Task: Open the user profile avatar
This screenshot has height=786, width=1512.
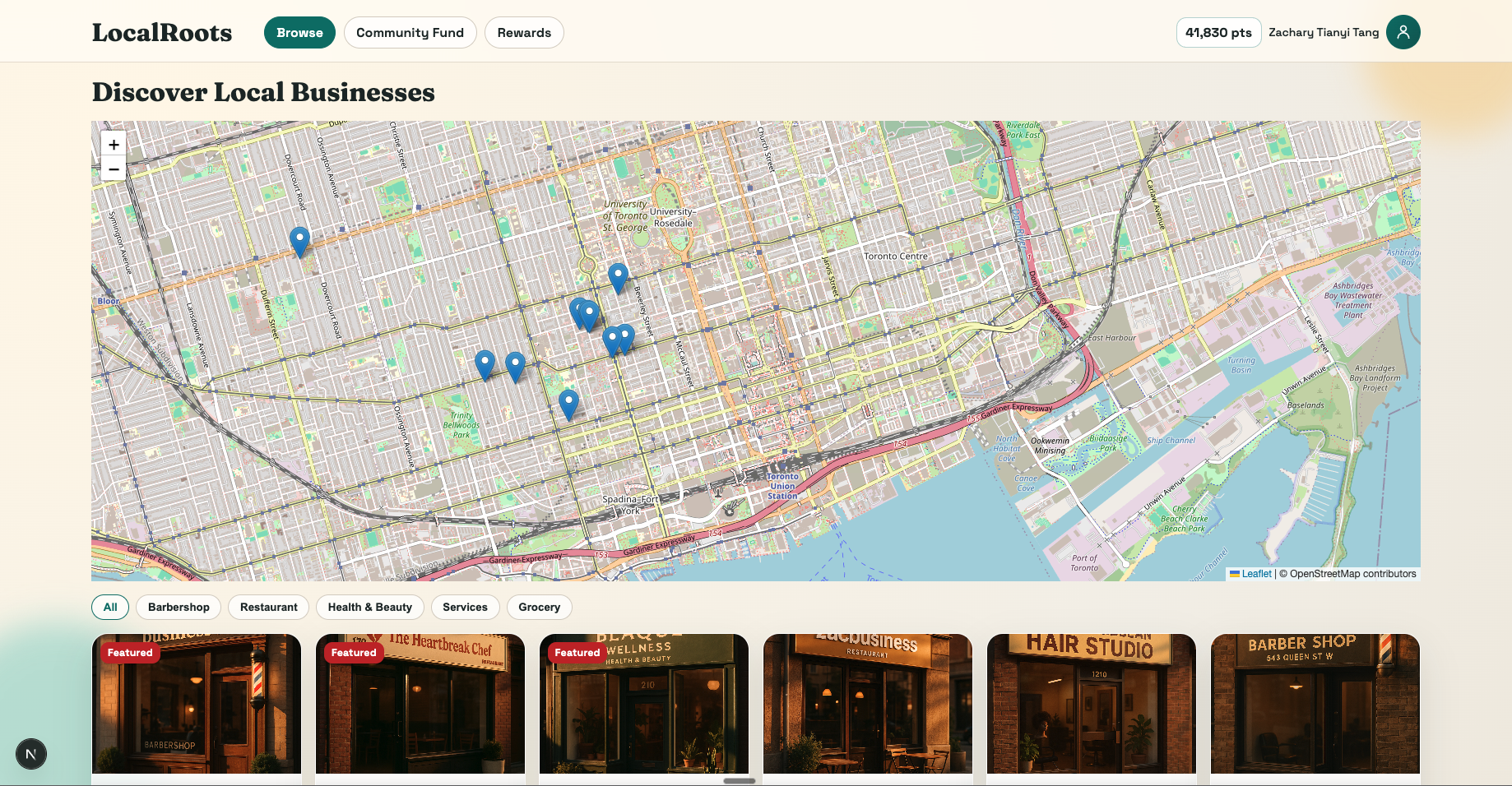Action: (1403, 32)
